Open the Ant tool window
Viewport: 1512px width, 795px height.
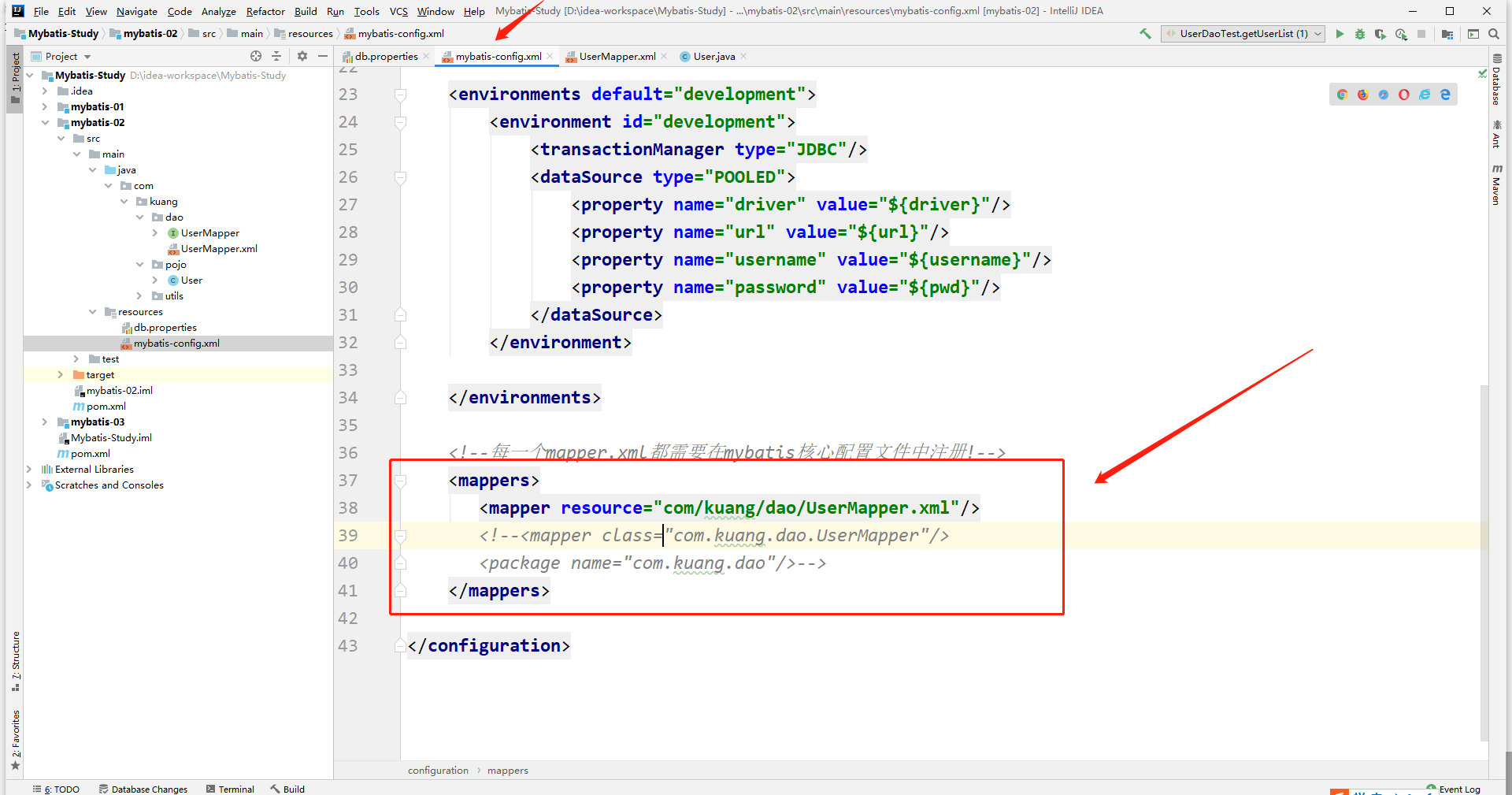pos(1496,134)
